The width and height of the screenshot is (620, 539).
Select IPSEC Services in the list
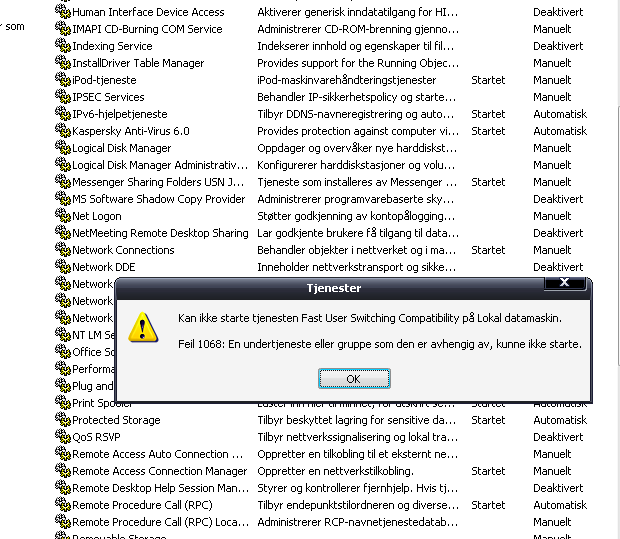pos(108,97)
